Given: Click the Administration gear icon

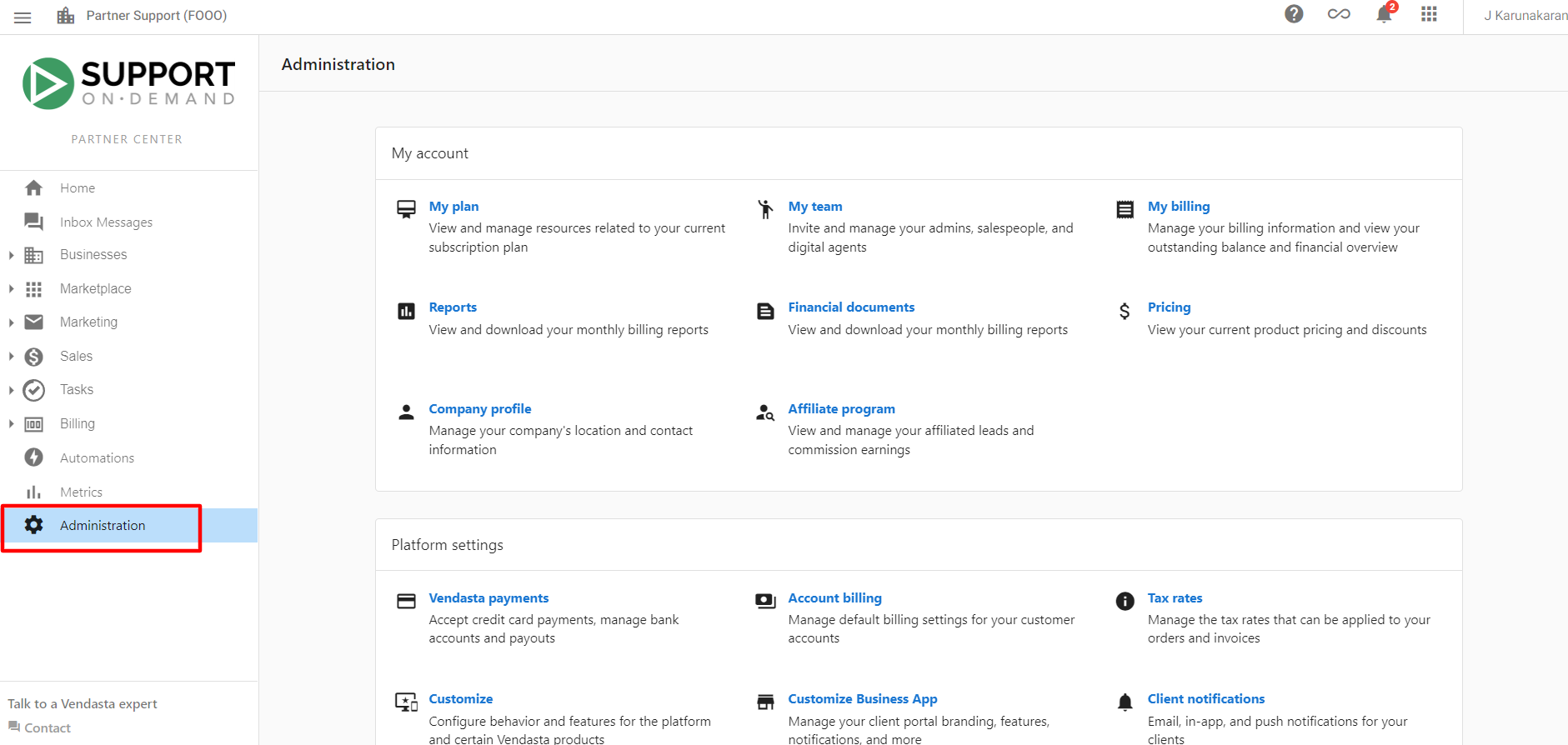Looking at the screenshot, I should coord(33,525).
